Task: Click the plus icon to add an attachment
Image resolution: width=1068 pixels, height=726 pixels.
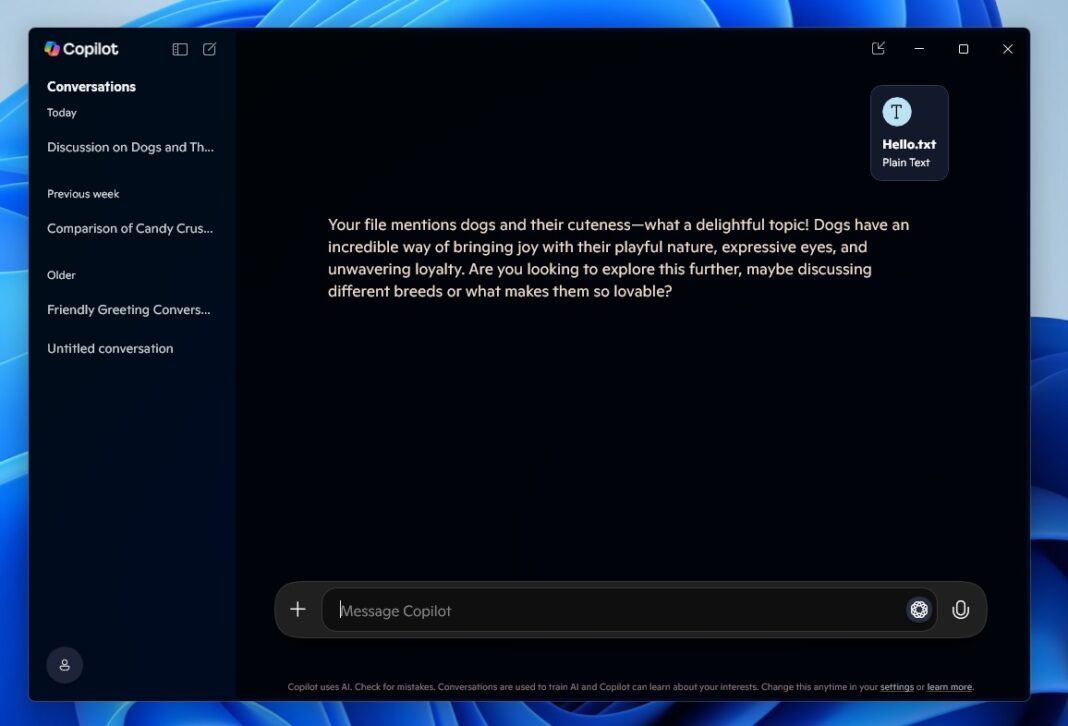Action: 297,609
